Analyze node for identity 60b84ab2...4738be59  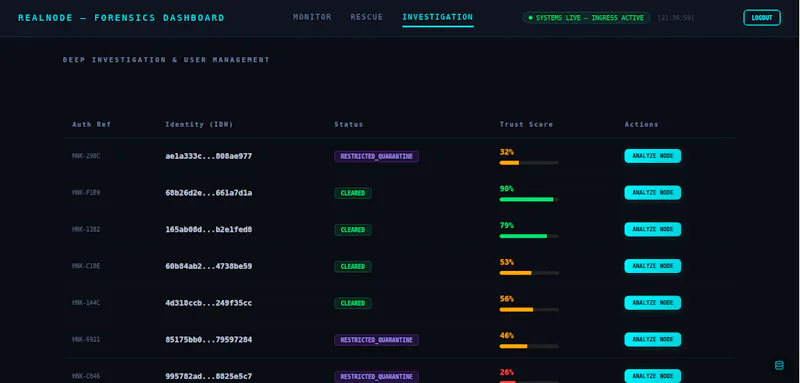click(653, 266)
